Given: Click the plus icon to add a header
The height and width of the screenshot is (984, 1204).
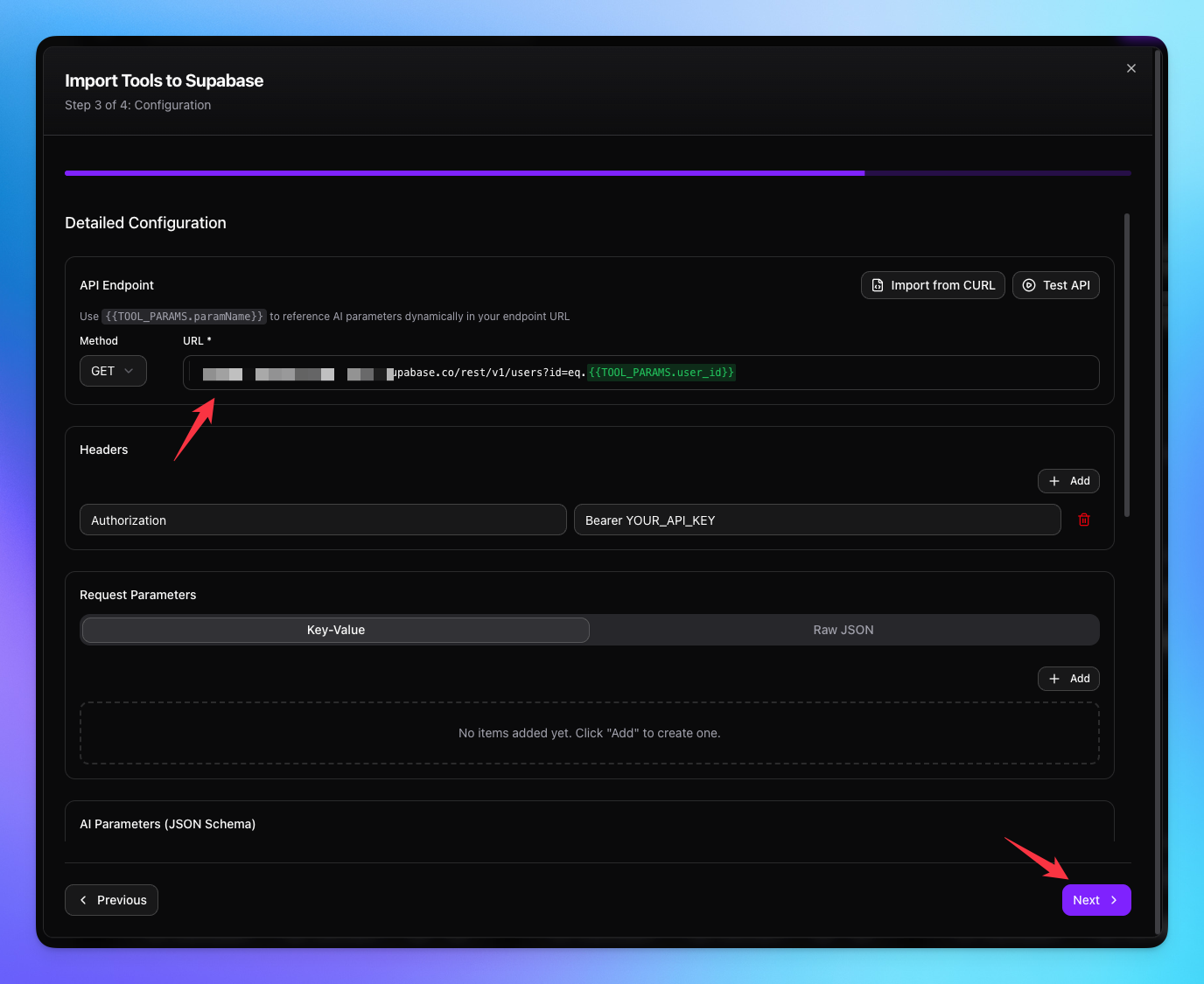Looking at the screenshot, I should point(1054,480).
